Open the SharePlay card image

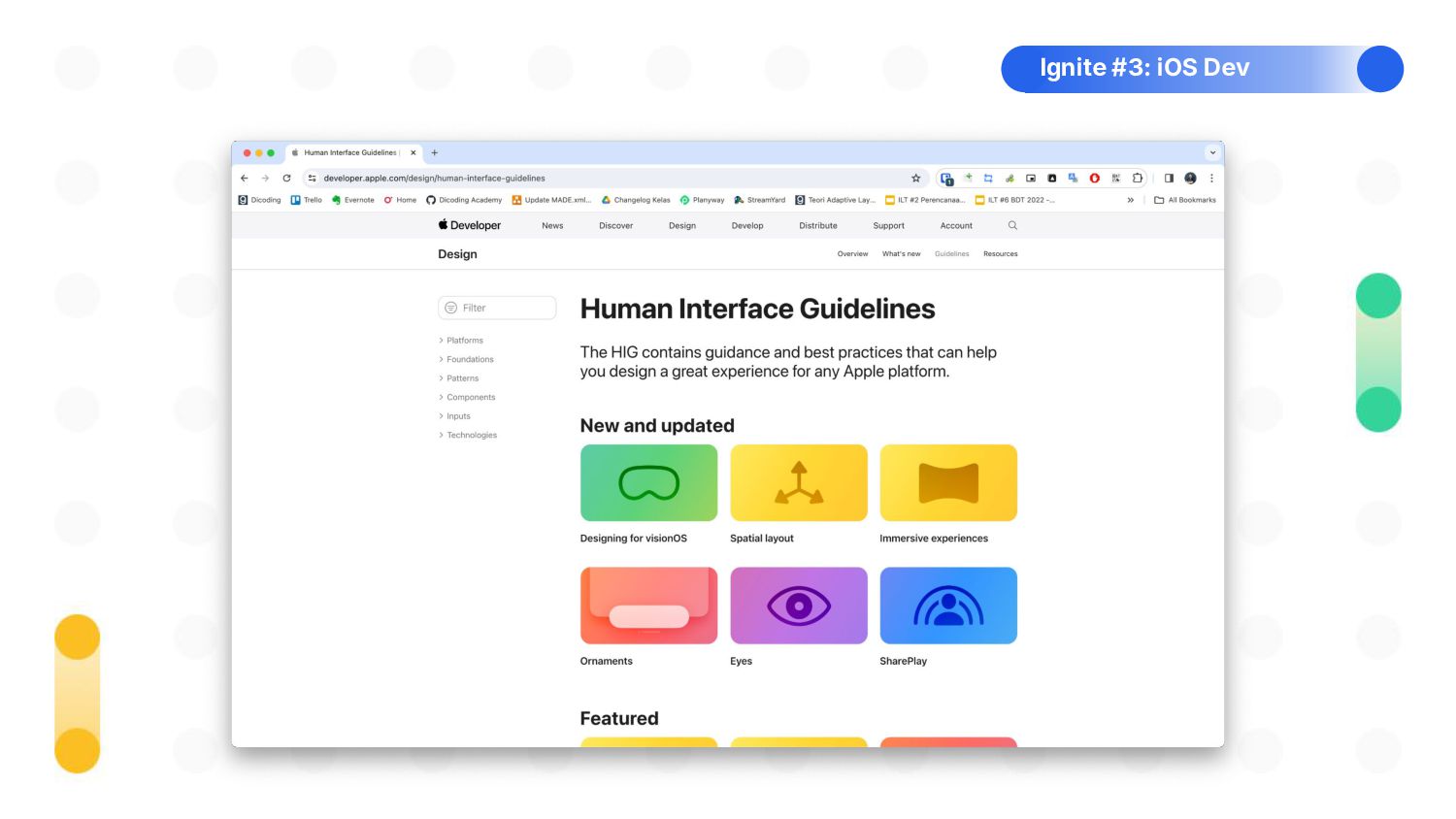(x=948, y=606)
